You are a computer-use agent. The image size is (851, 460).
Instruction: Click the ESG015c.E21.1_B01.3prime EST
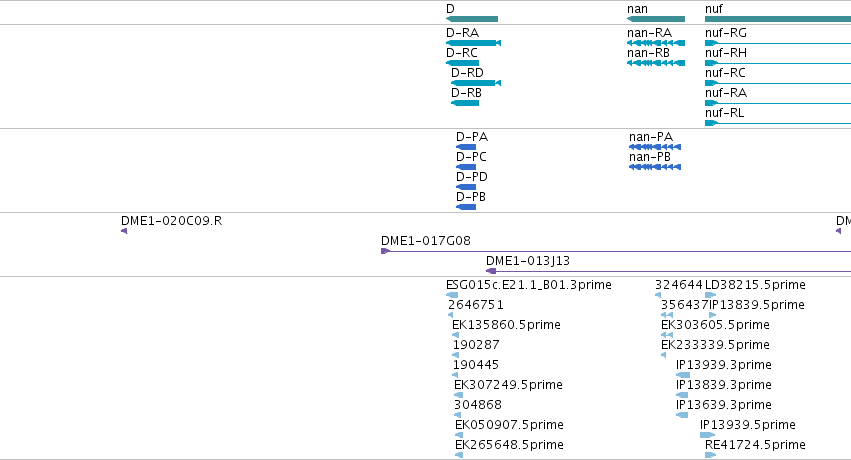[x=452, y=295]
